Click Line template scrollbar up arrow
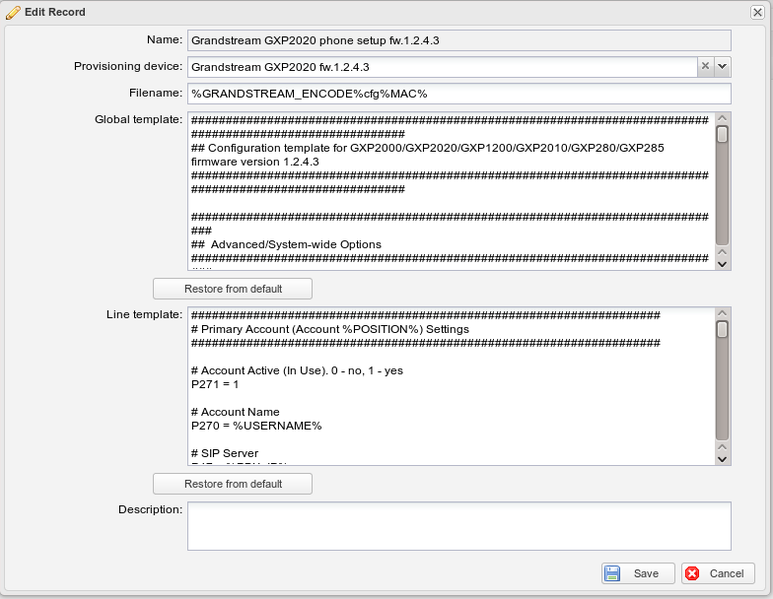The image size is (773, 599). (722, 313)
